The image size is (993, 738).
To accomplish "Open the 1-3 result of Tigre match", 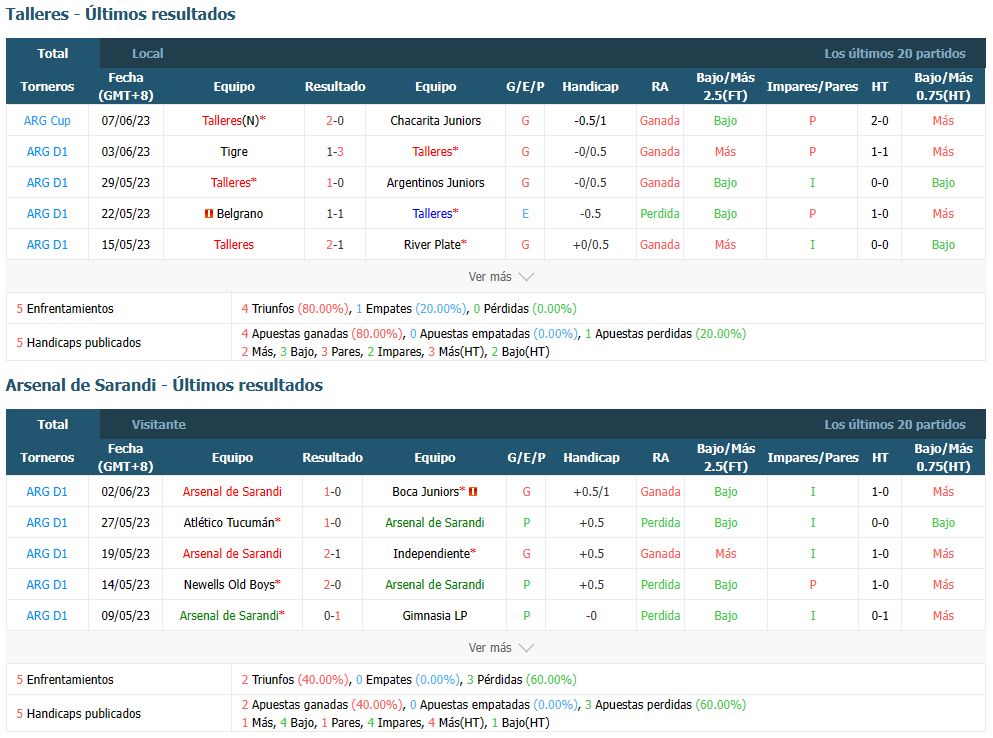I will [335, 151].
